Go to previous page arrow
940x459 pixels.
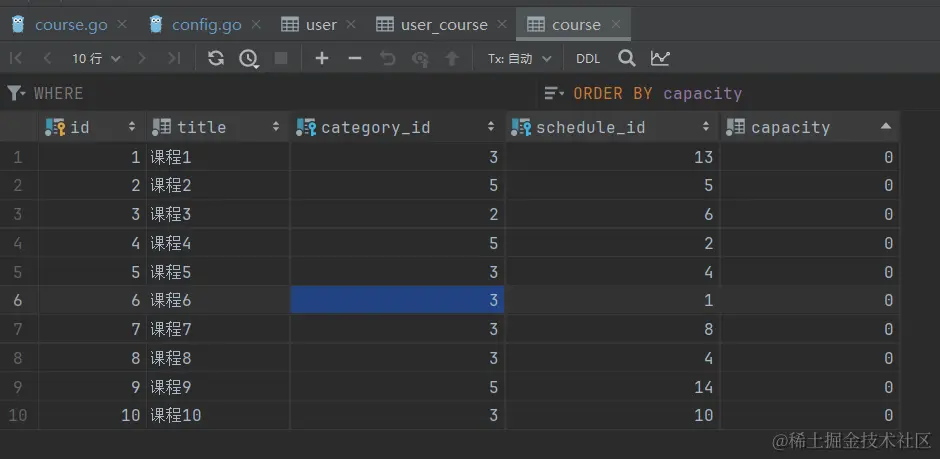click(48, 58)
